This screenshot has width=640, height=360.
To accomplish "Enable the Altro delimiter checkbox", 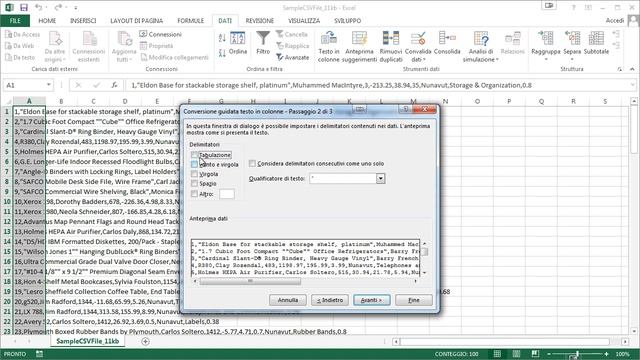I will 194,194.
